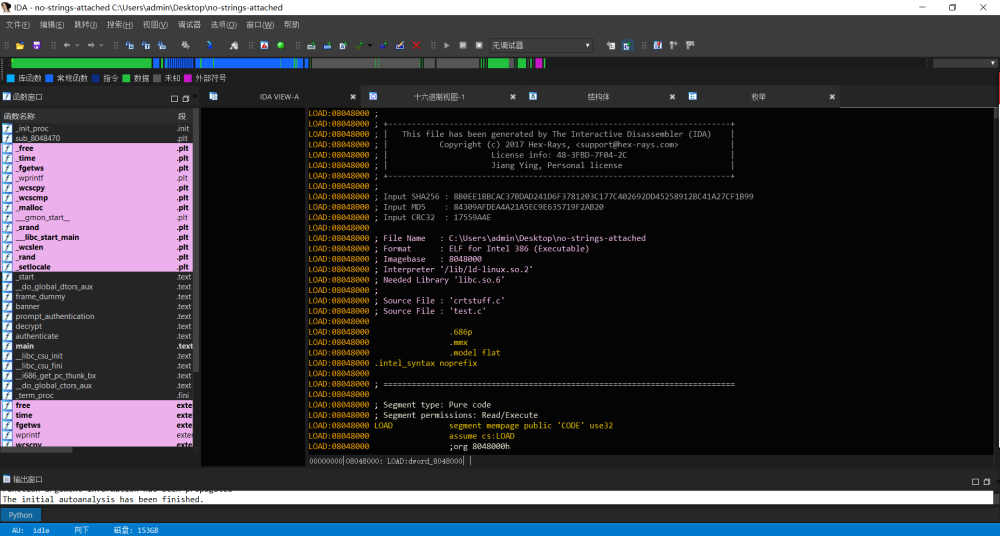Click the pause process toolbar button
The height and width of the screenshot is (536, 1000).
pos(463,45)
